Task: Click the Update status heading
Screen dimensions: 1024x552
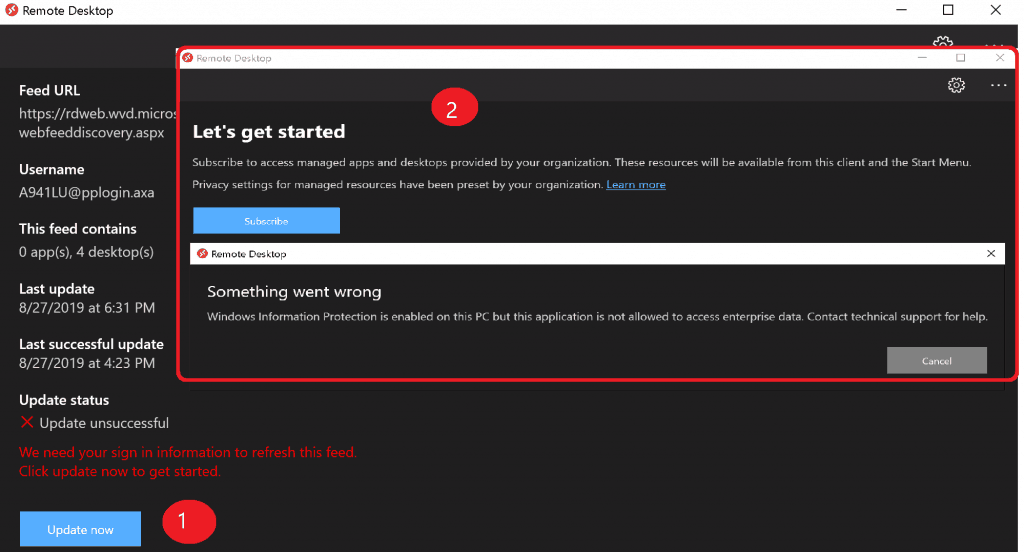Action: [x=64, y=400]
